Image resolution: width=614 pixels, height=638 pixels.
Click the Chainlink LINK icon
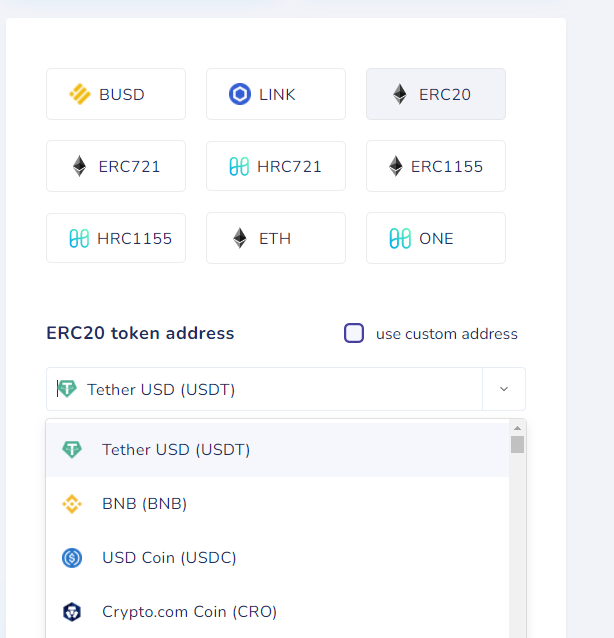pyautogui.click(x=240, y=95)
